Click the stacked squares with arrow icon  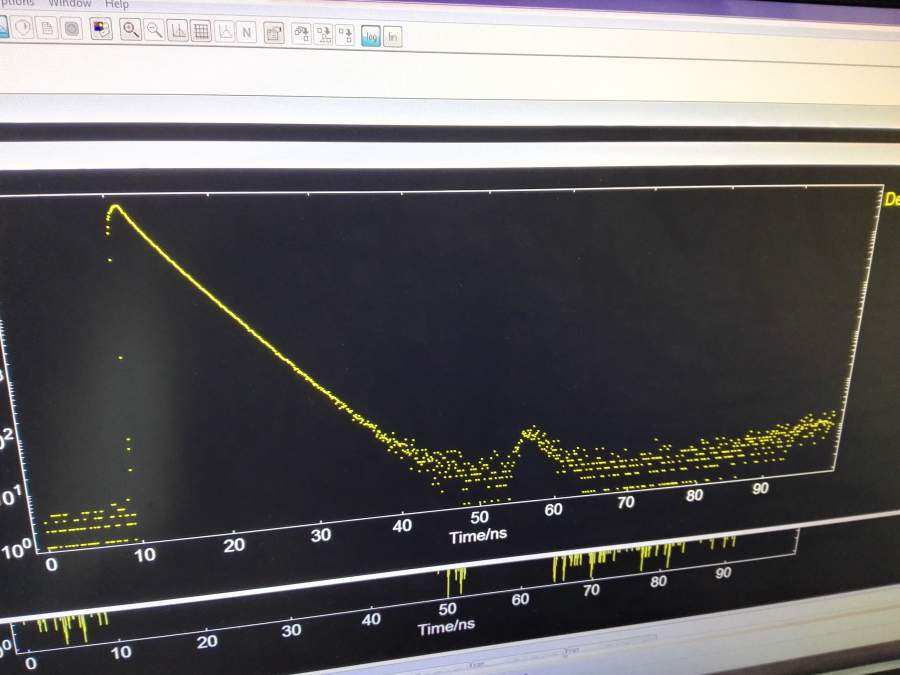point(301,34)
